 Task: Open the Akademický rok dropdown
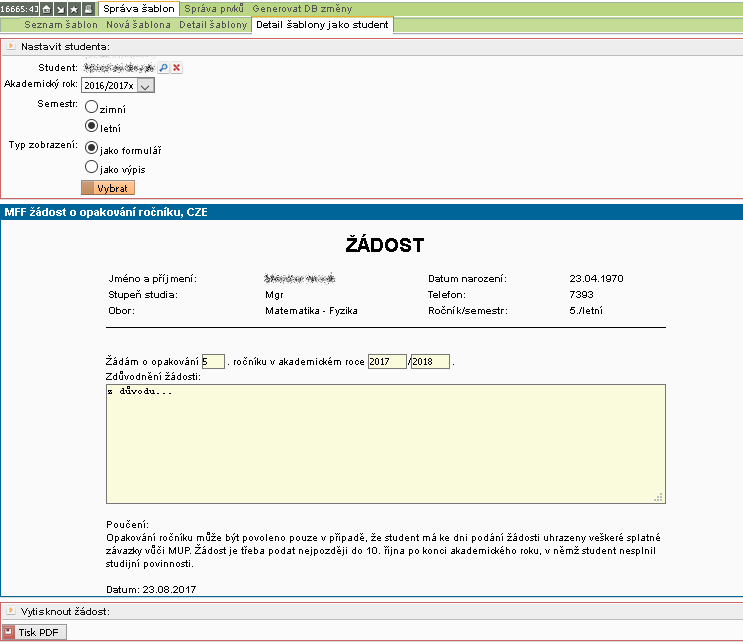tap(145, 86)
